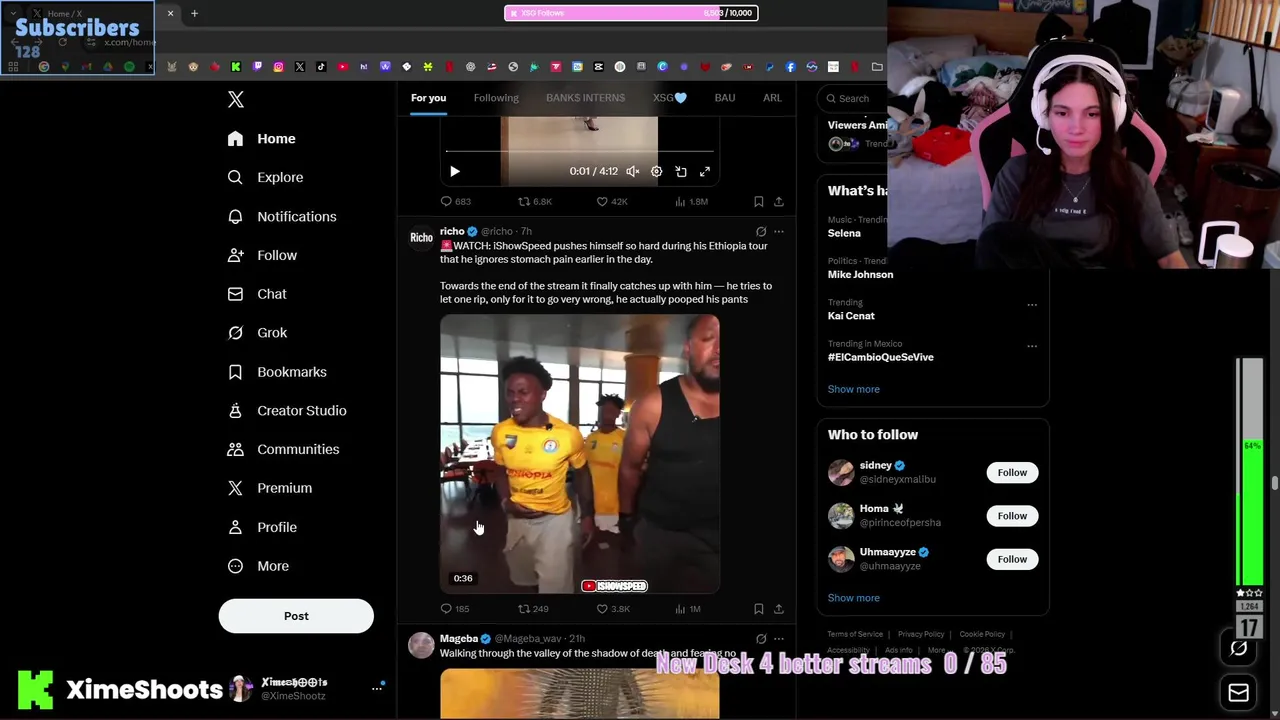The image size is (1280, 720).
Task: View richo's post analytics 1M
Action: click(688, 608)
